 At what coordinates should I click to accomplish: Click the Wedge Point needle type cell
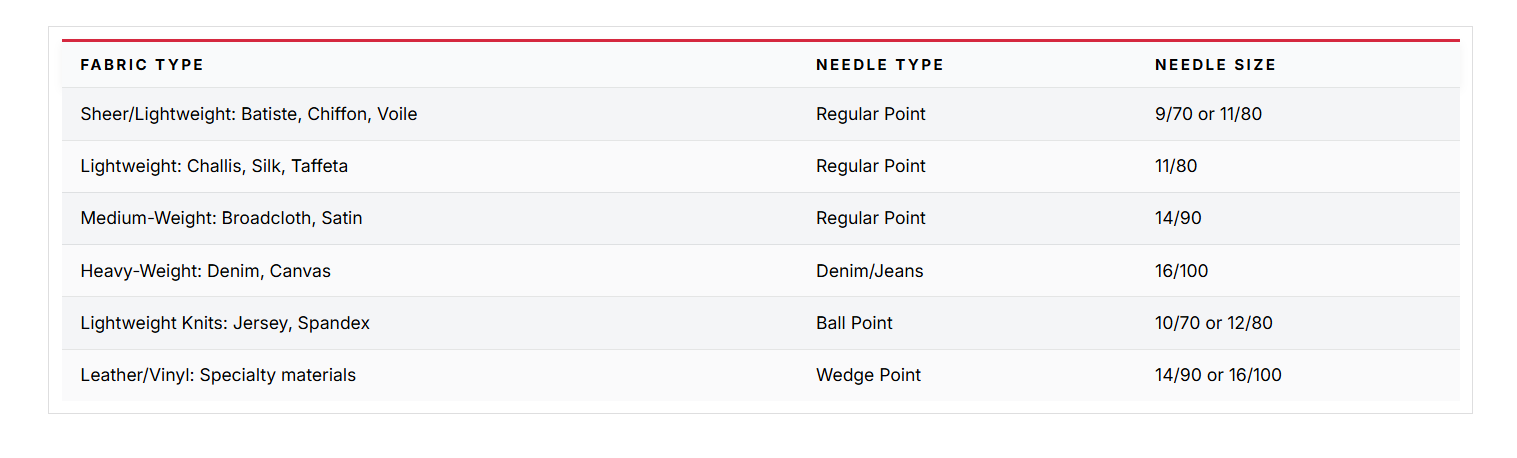tap(868, 375)
